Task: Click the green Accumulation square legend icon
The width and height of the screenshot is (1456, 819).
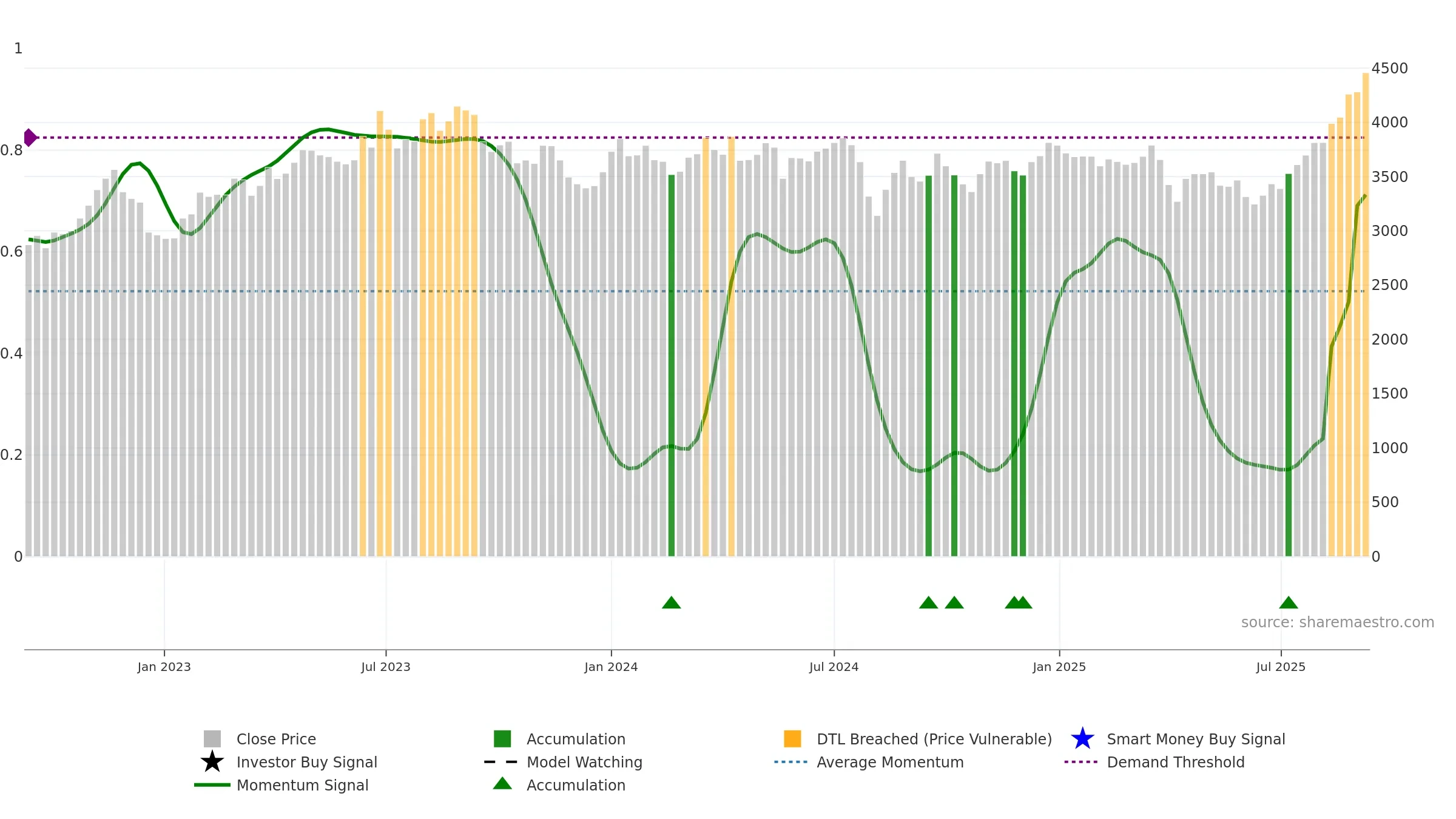Action: click(502, 739)
